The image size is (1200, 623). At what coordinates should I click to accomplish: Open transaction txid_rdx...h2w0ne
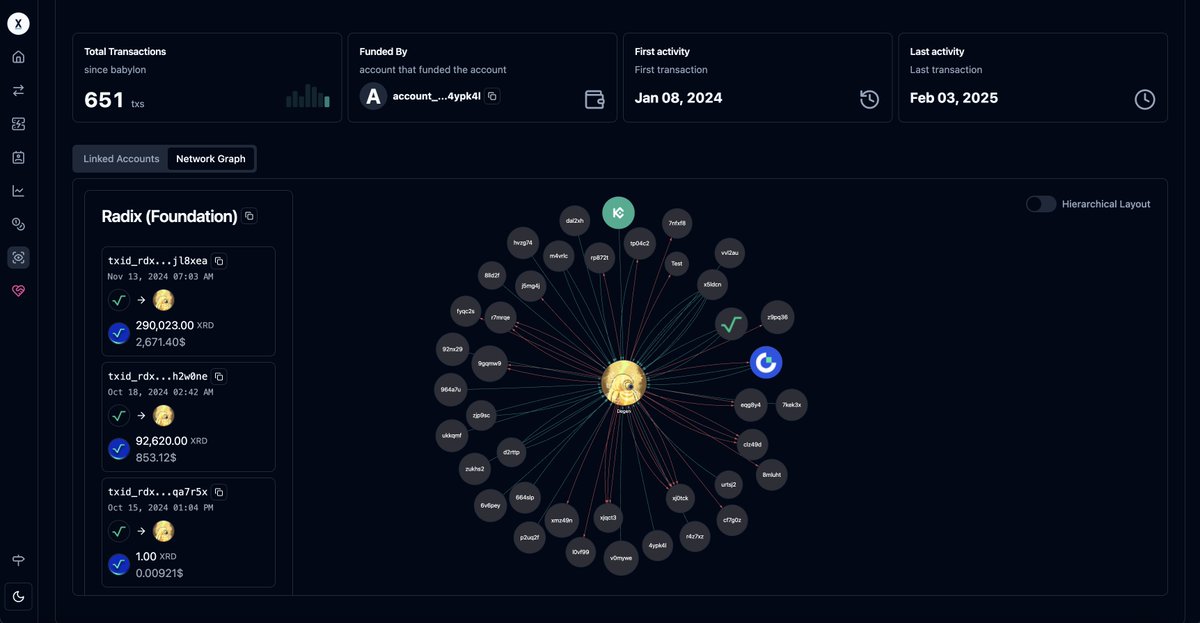(x=158, y=376)
